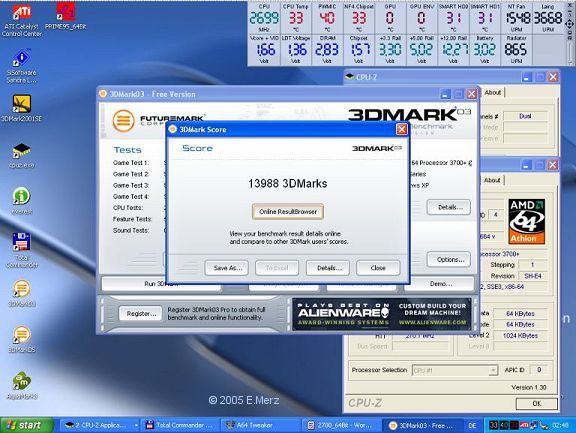
Task: Launch 3DMark2001SE from the desktop
Action: [22, 108]
